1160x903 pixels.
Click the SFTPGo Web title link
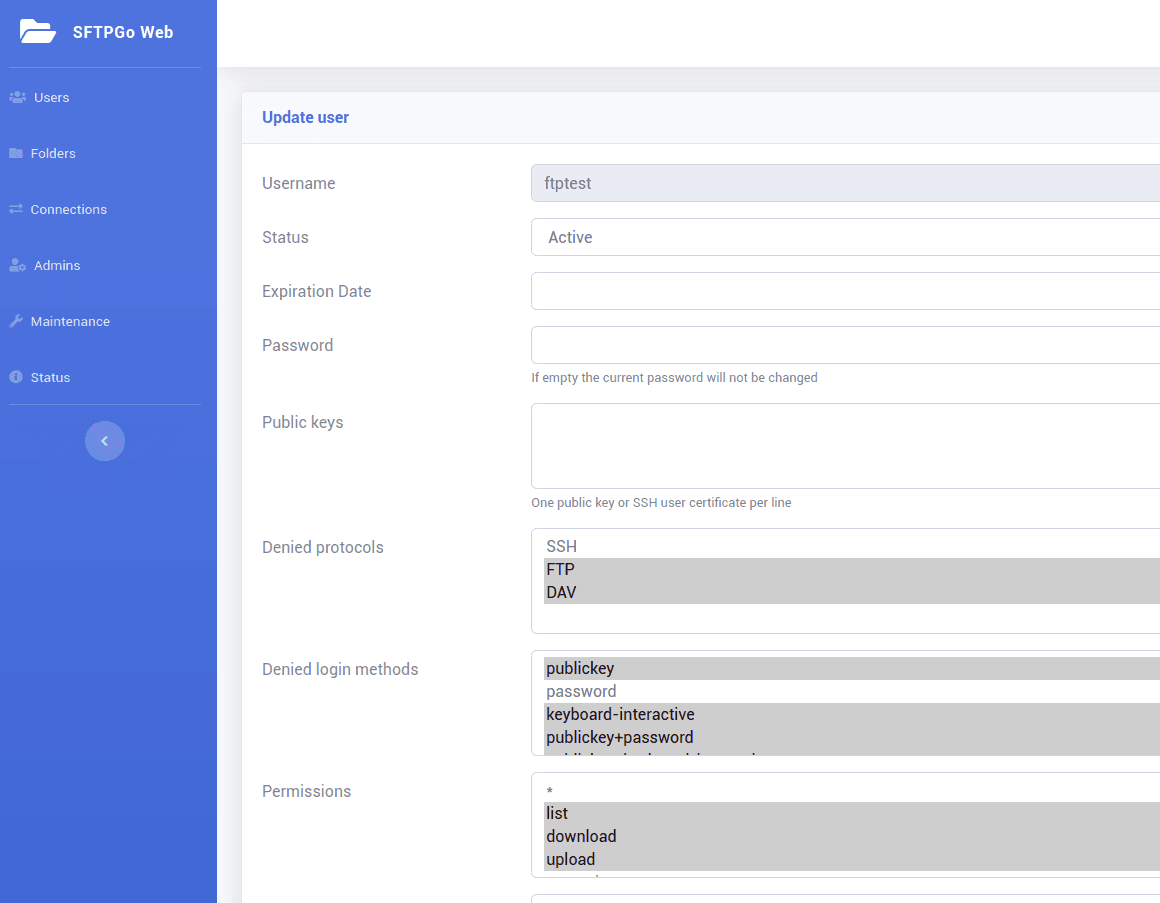[x=123, y=31]
